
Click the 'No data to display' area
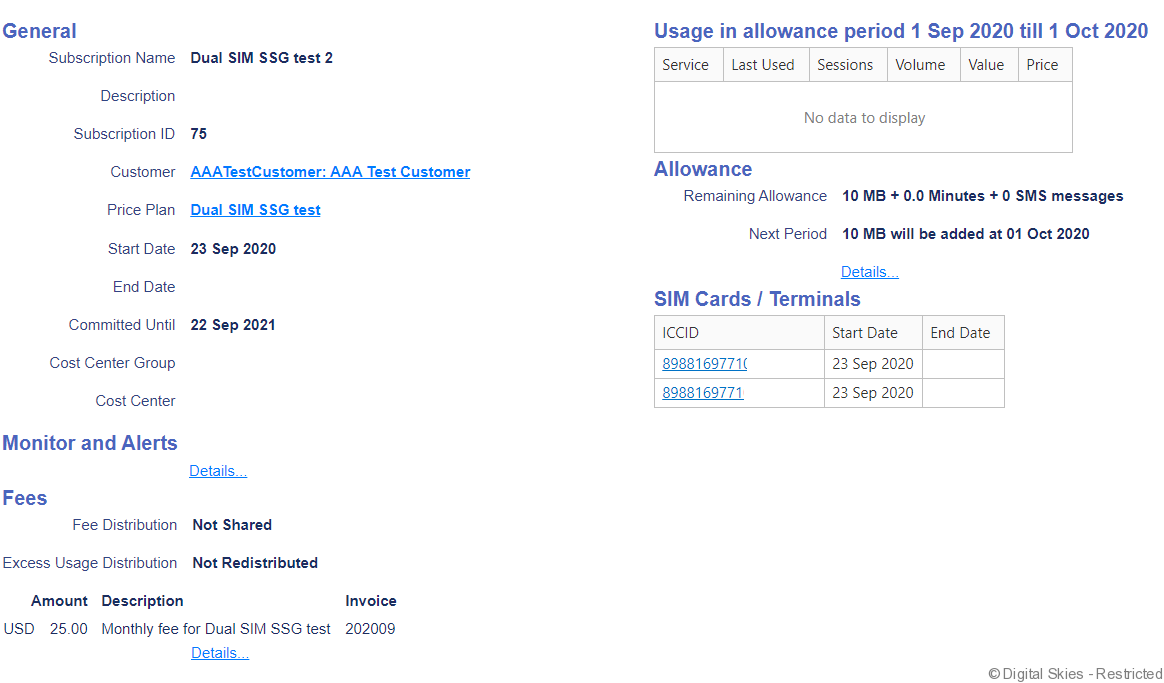(864, 118)
